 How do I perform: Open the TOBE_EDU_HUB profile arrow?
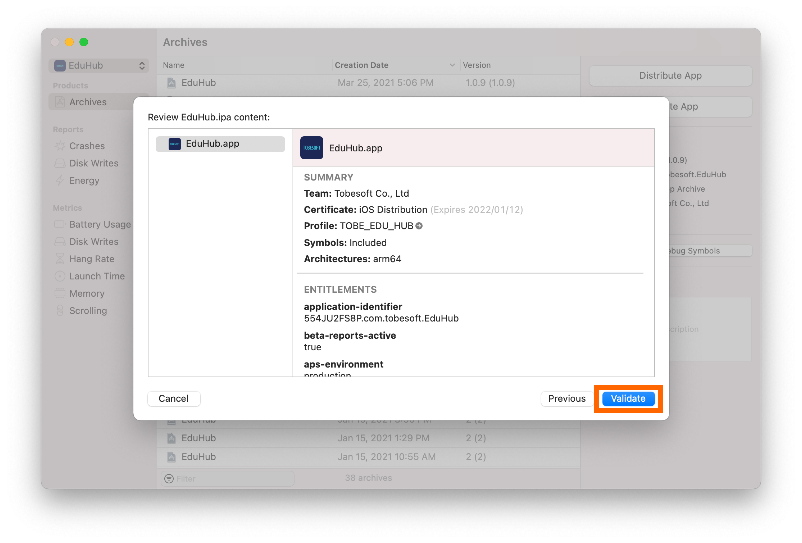(419, 226)
